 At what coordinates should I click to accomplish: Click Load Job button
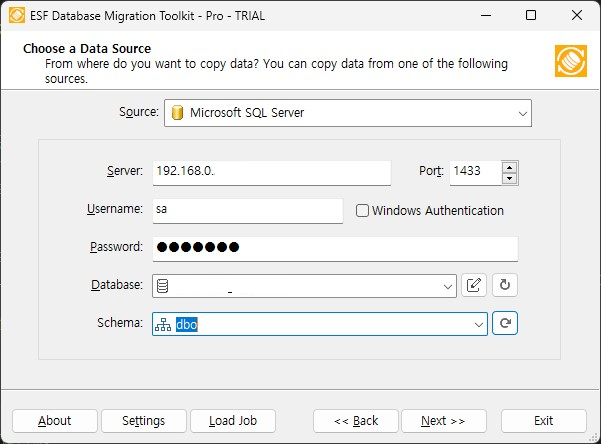click(x=233, y=421)
